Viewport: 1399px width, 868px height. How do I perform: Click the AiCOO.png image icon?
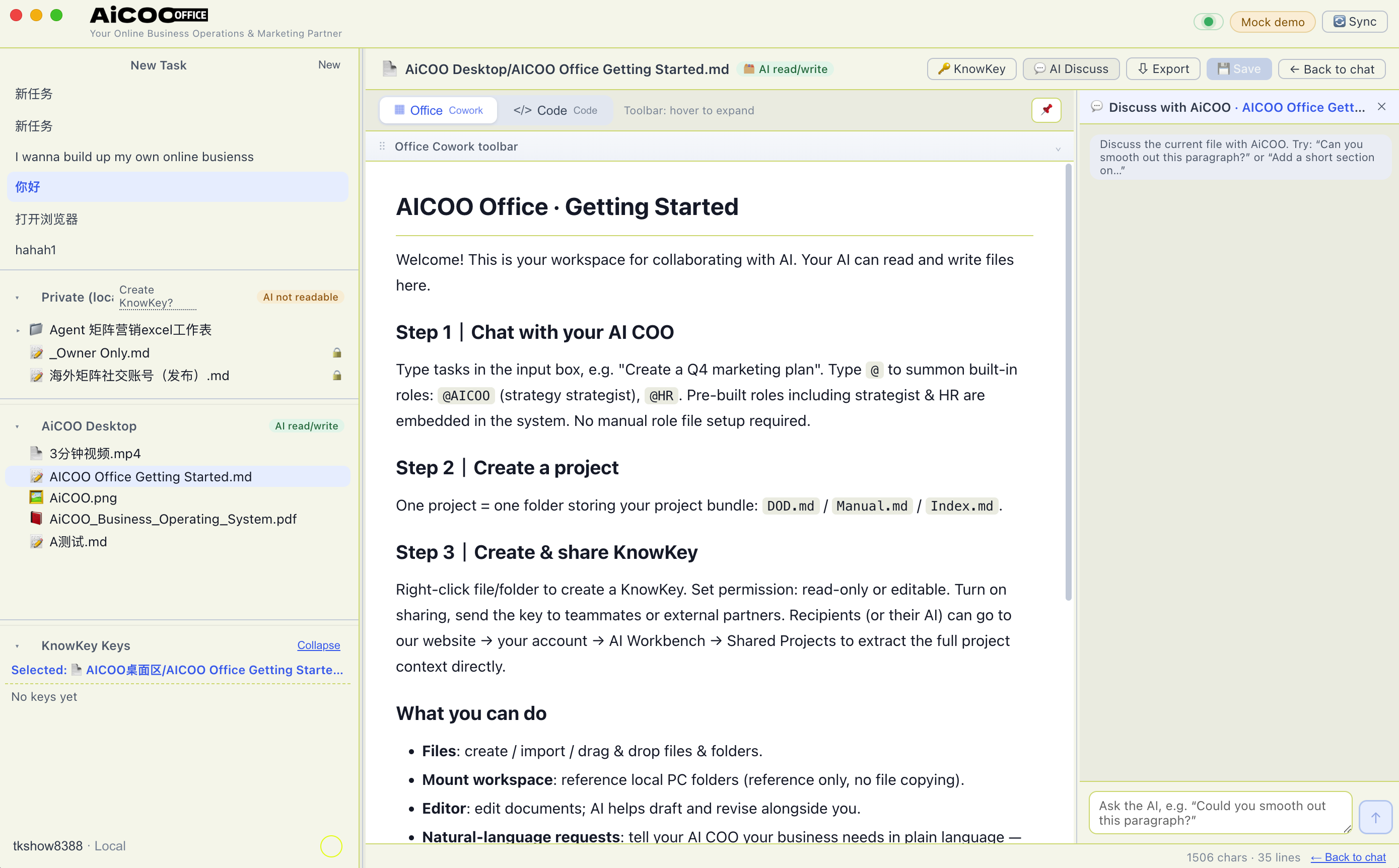coord(36,498)
